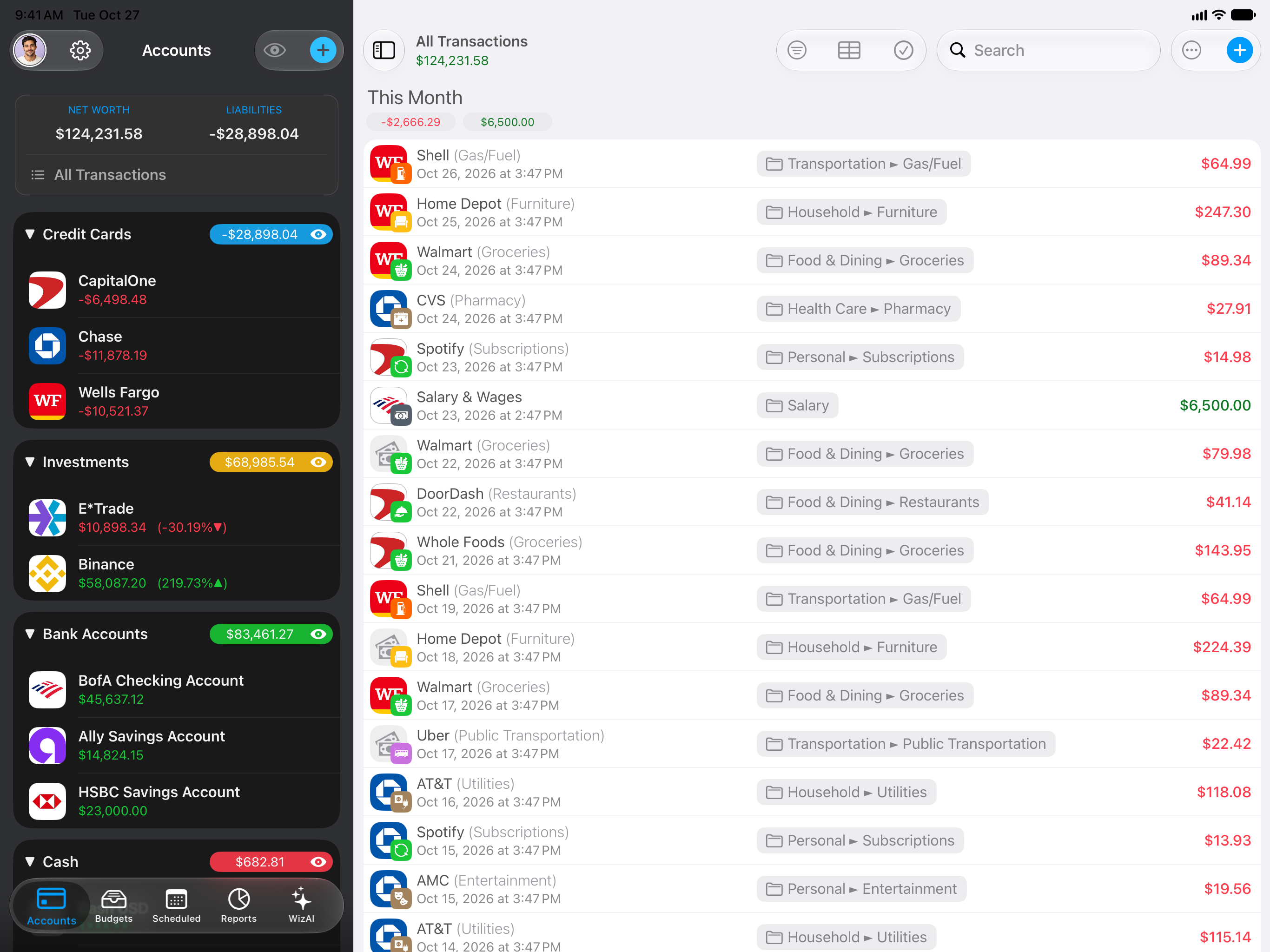Open the DoorDash Restaurants transaction
The height and width of the screenshot is (952, 1270).
pos(812,502)
